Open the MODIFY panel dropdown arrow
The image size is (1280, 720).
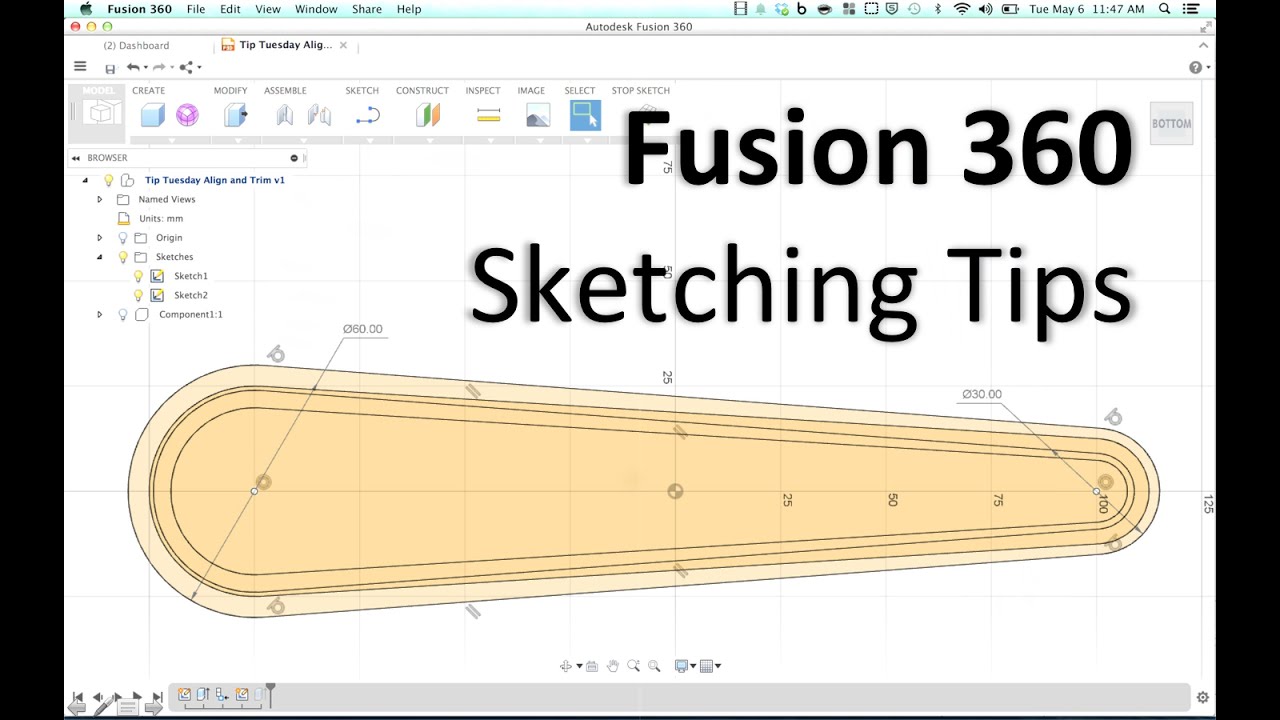tap(238, 141)
